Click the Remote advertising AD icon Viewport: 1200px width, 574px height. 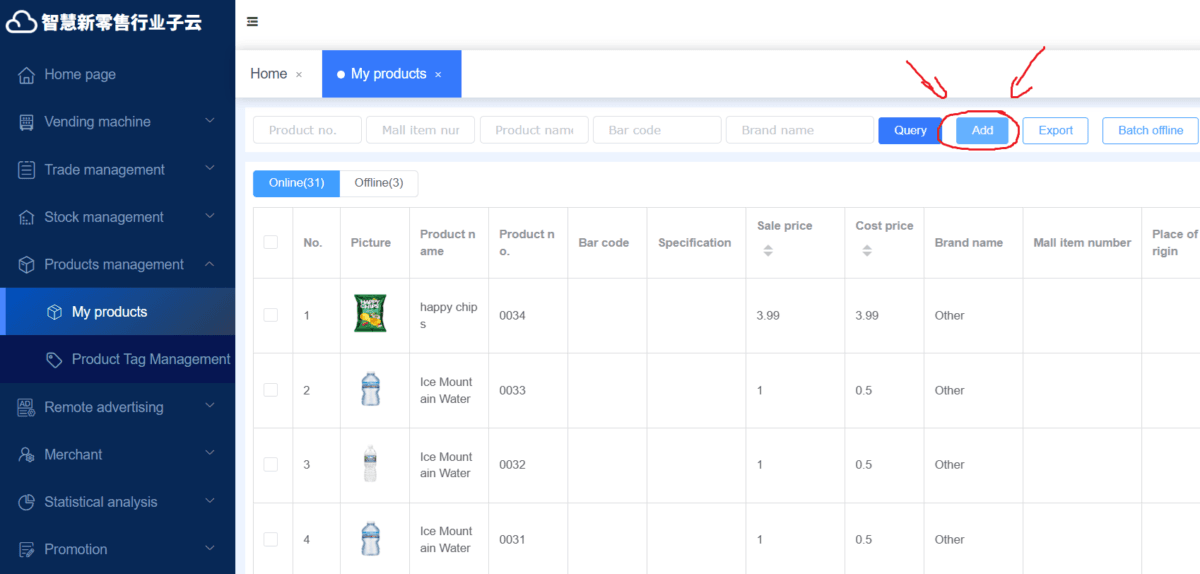pyautogui.click(x=27, y=407)
